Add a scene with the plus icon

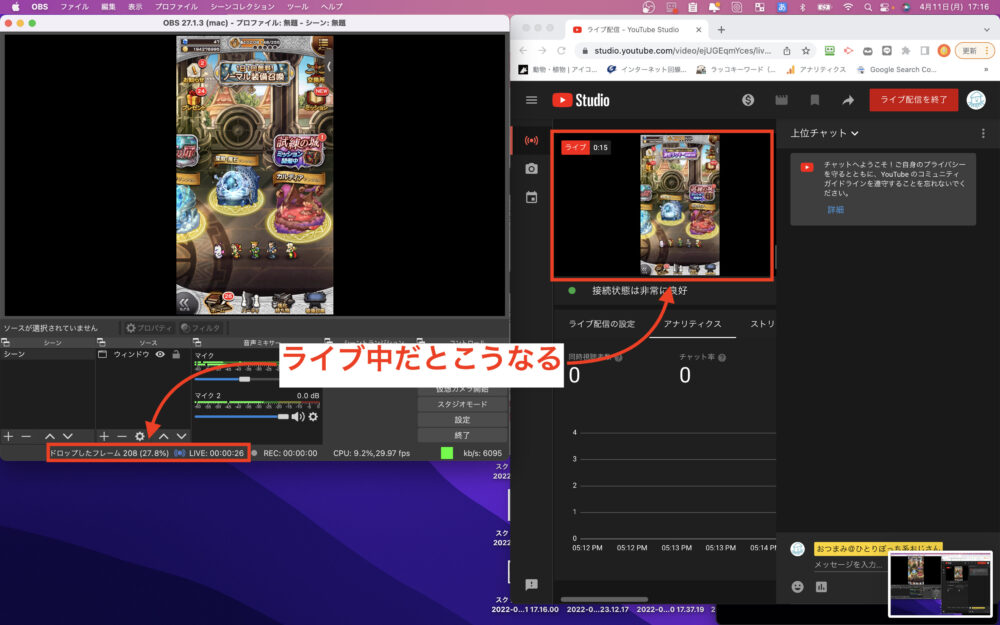[8, 436]
